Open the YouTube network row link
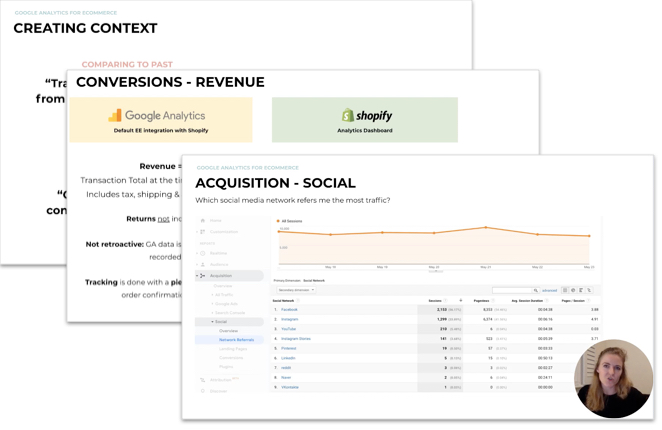This screenshot has height=430, width=662. [x=288, y=329]
